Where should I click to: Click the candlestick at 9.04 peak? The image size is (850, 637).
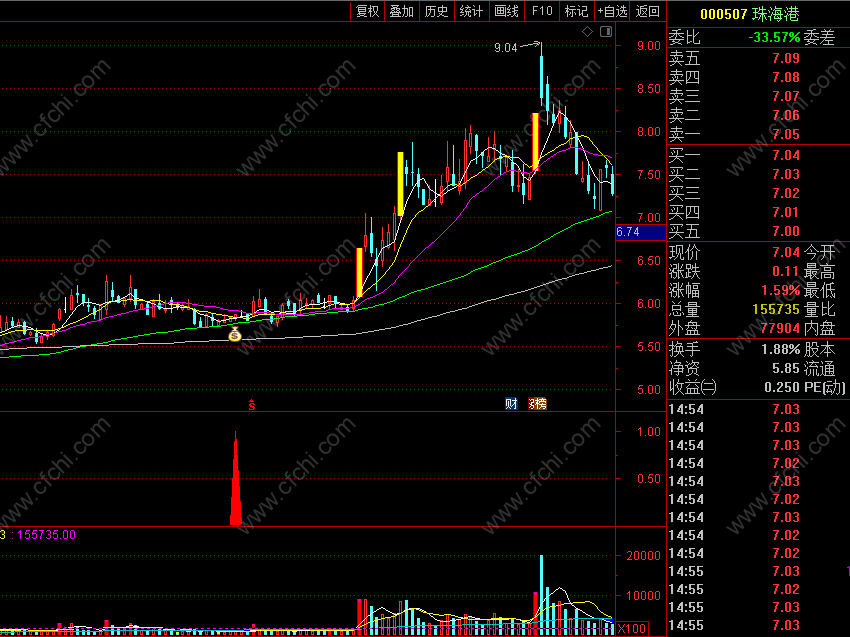[x=541, y=75]
